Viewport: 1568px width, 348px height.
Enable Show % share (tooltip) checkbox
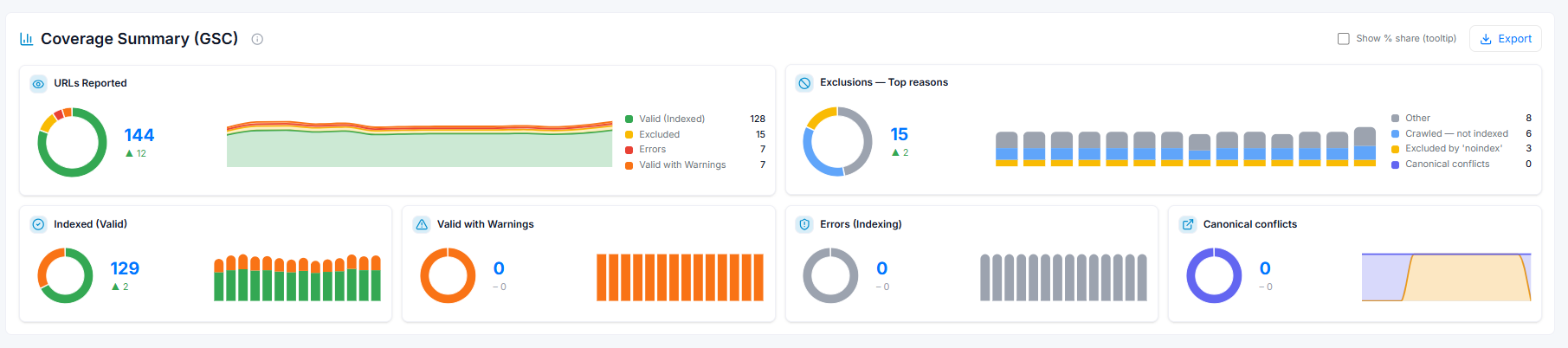point(1344,39)
